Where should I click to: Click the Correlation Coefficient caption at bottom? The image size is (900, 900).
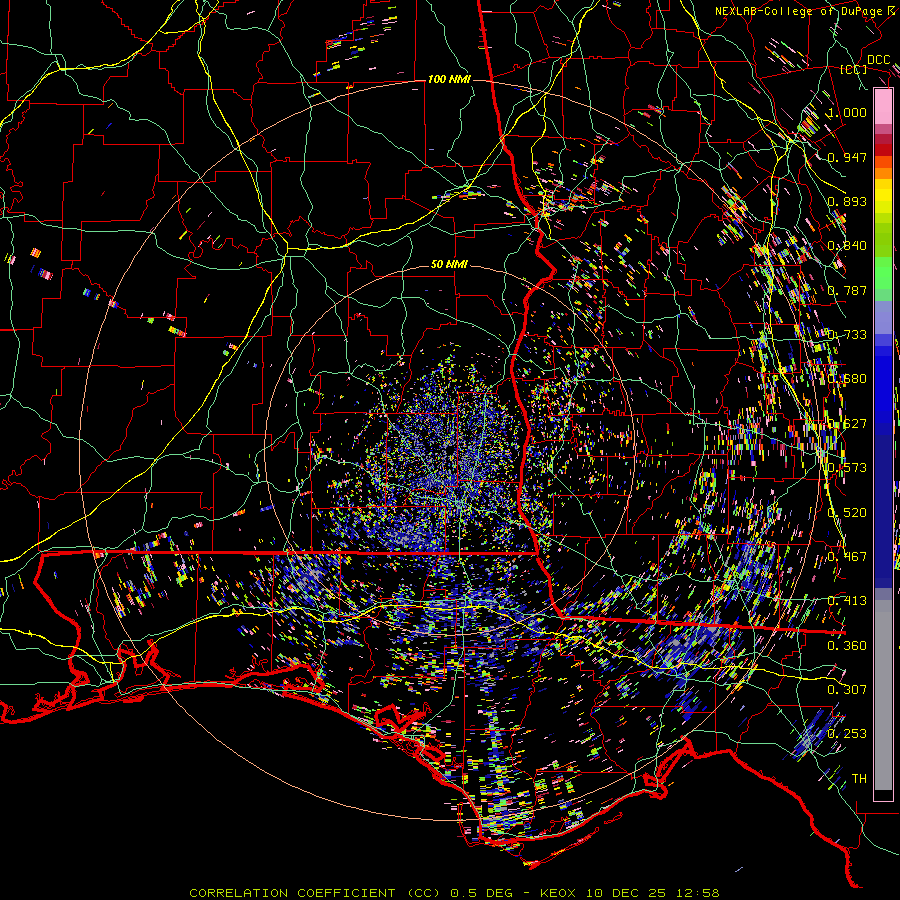454,893
